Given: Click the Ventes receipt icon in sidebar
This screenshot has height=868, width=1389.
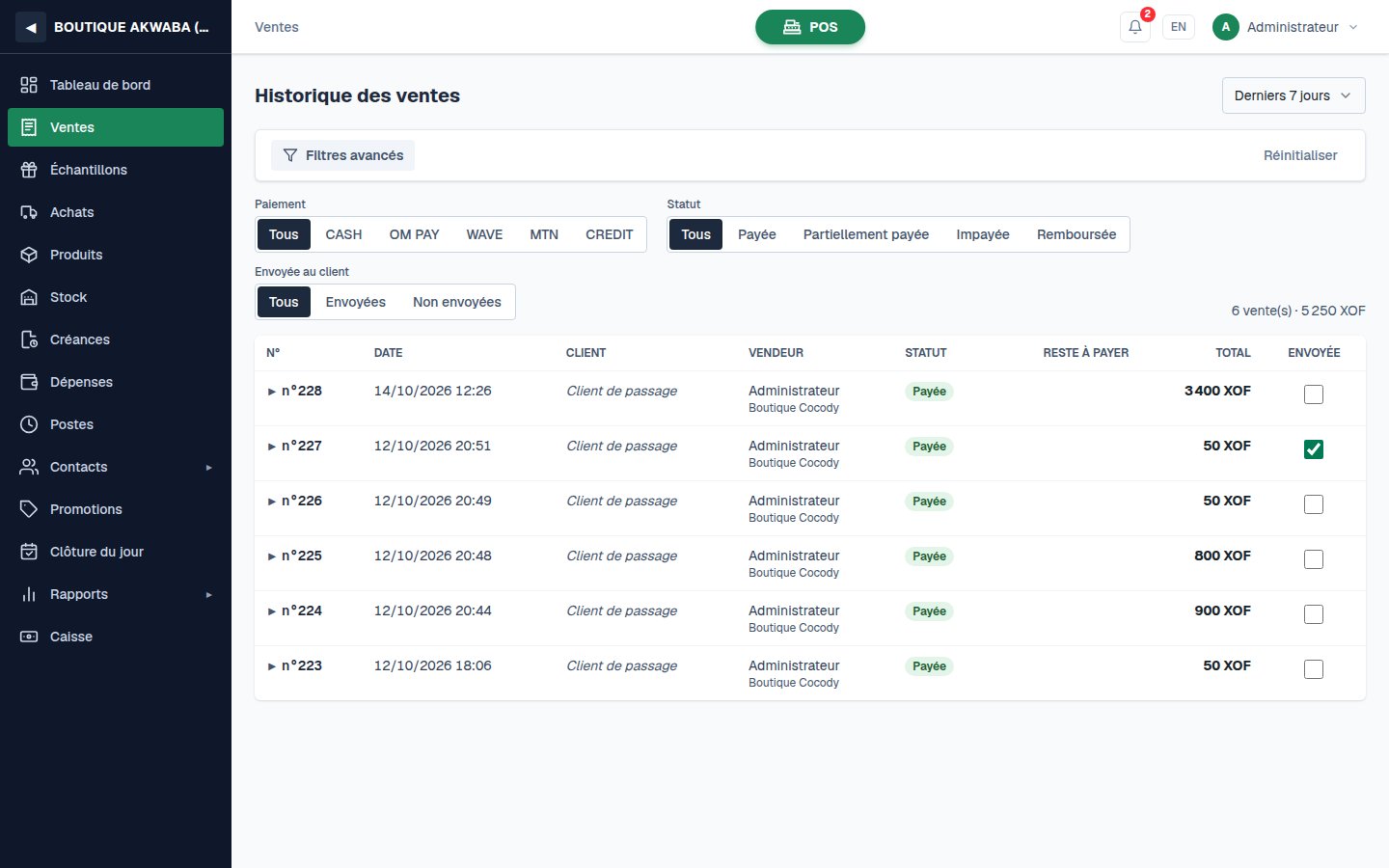Looking at the screenshot, I should pyautogui.click(x=29, y=127).
